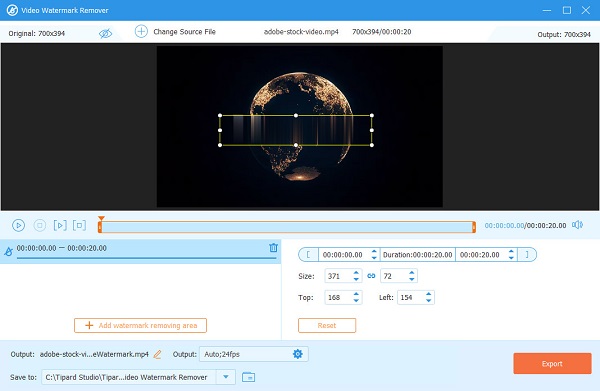Set end point with the right bracket button

(527, 255)
